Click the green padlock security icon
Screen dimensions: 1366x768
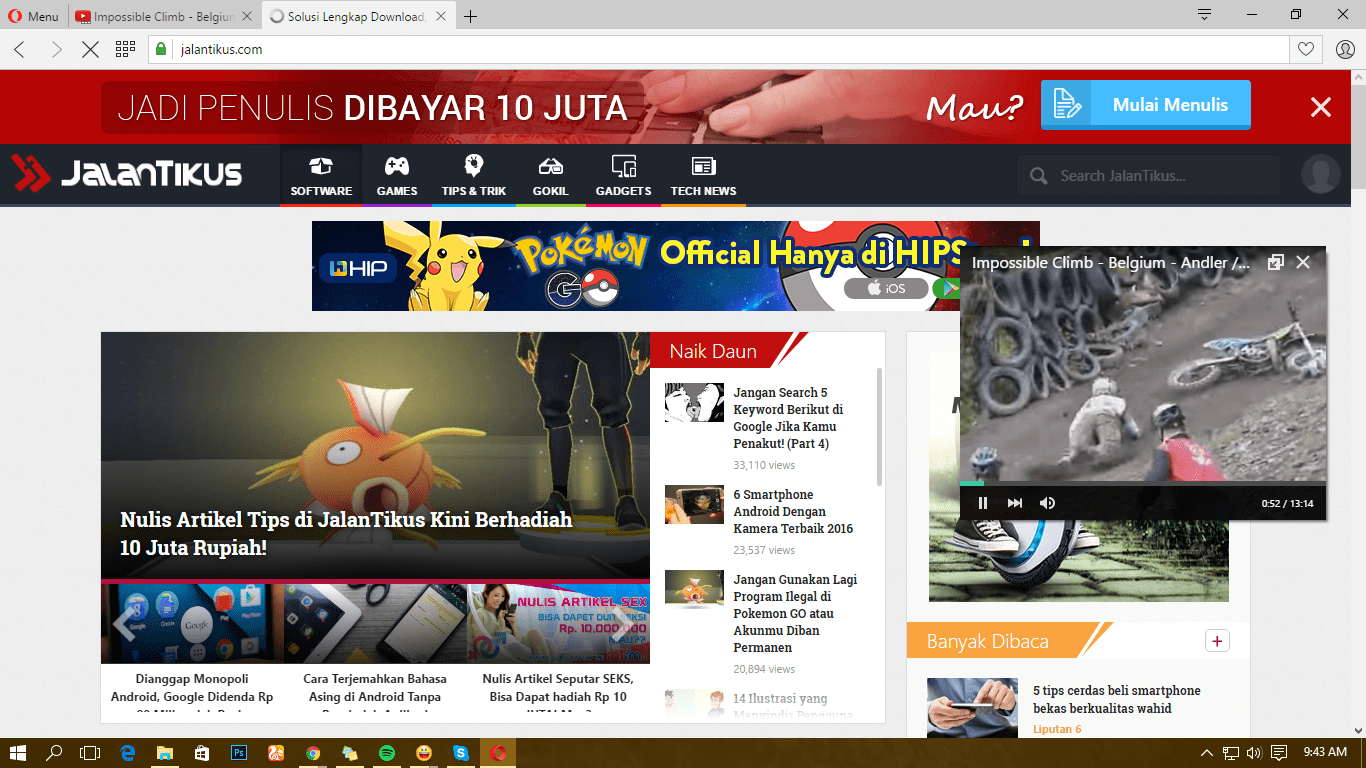[160, 49]
